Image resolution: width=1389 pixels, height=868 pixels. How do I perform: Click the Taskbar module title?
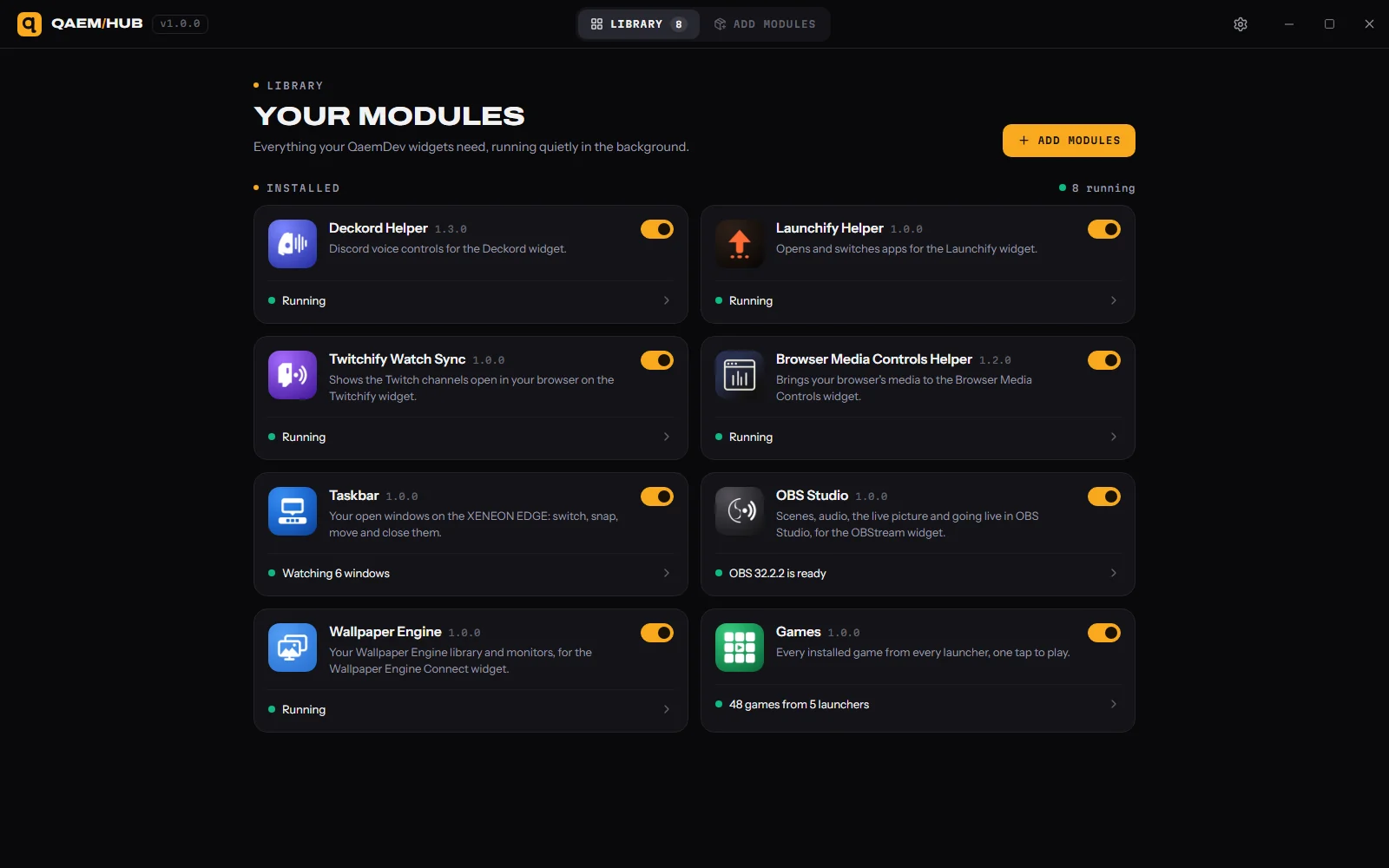coord(354,496)
